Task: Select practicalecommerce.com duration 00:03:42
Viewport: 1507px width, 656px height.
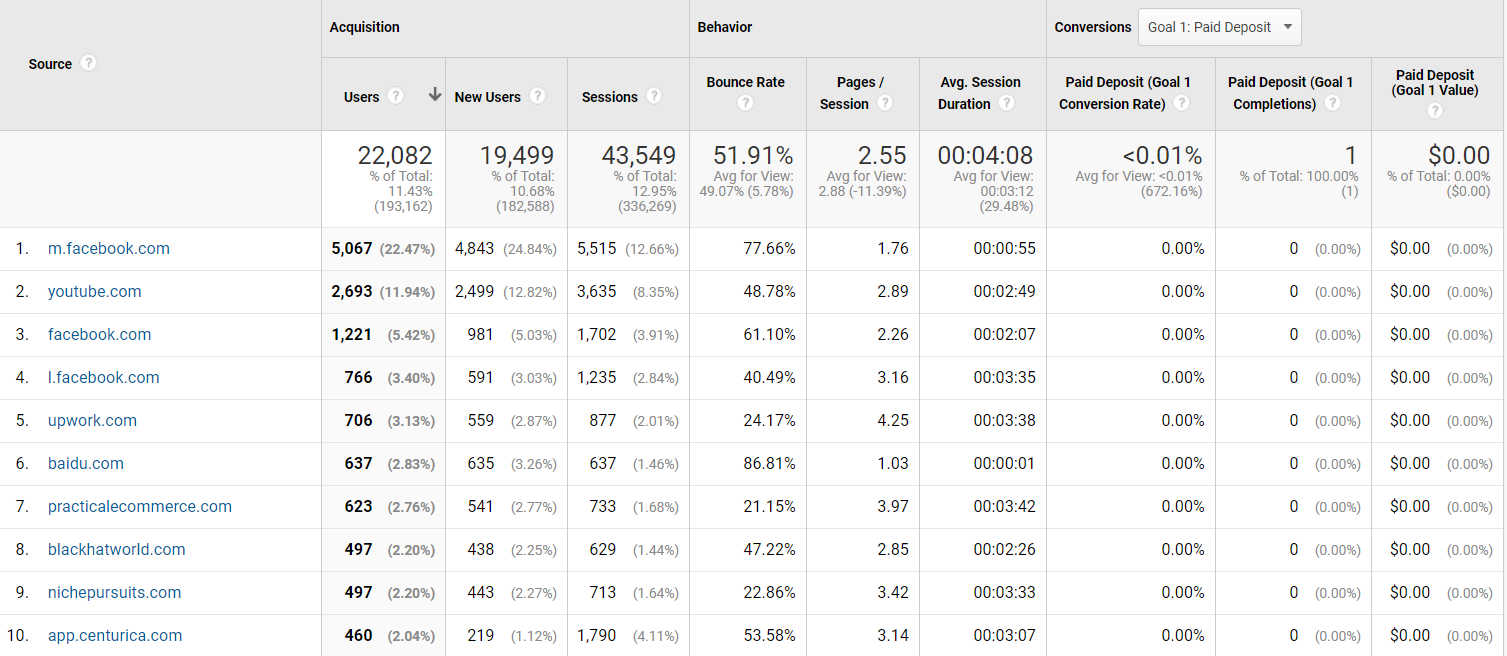Action: coord(1005,507)
